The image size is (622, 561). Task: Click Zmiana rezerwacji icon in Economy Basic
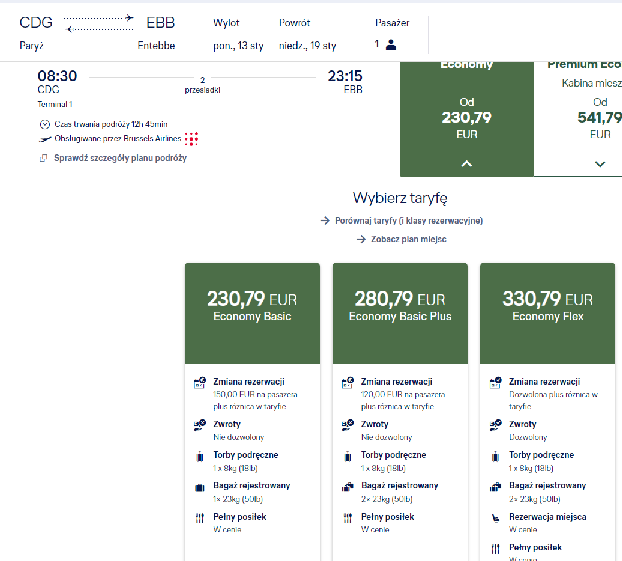click(x=200, y=383)
